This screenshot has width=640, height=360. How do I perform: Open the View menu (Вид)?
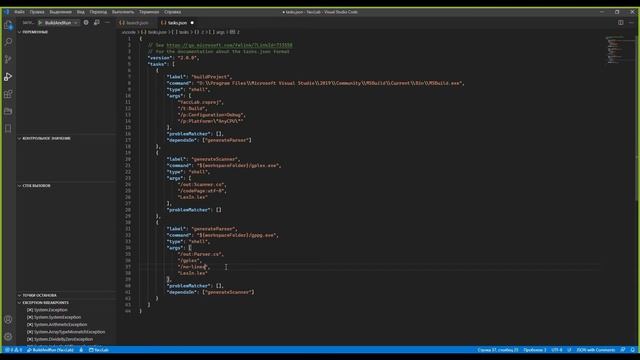tap(81, 12)
